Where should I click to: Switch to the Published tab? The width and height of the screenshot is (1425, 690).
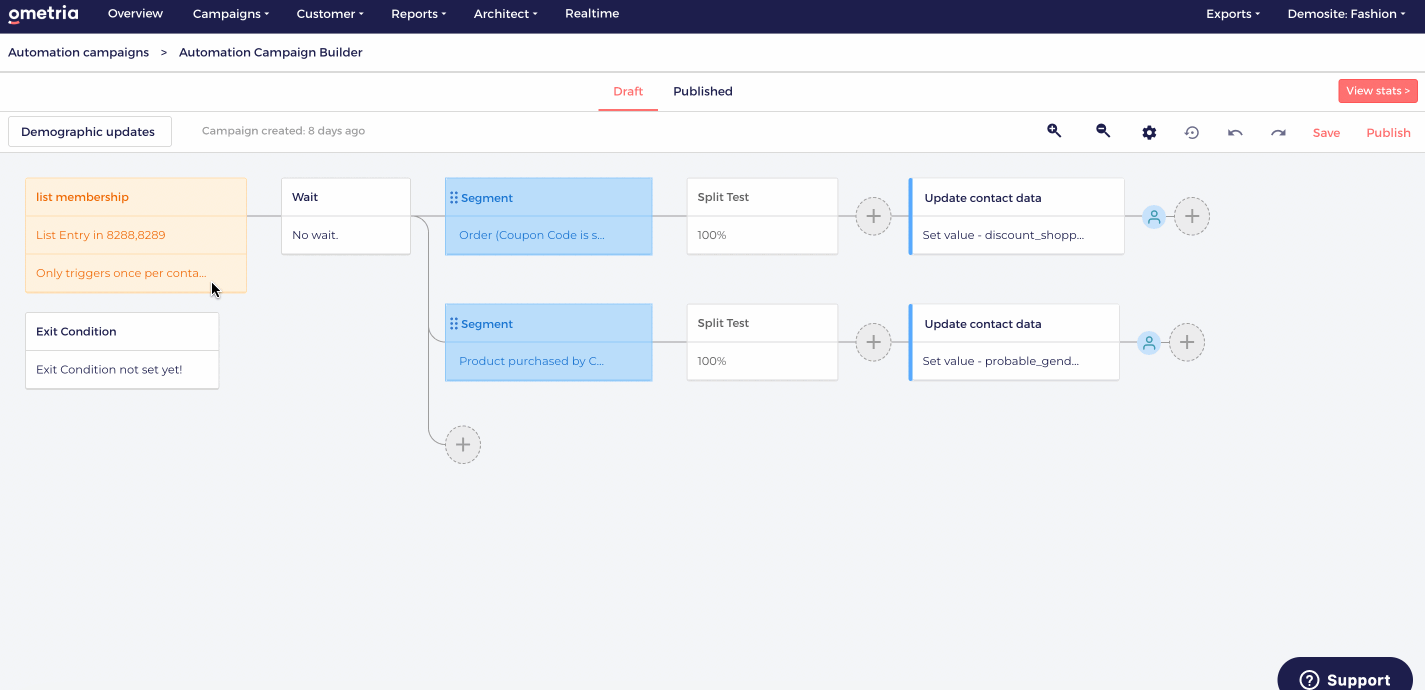tap(703, 91)
